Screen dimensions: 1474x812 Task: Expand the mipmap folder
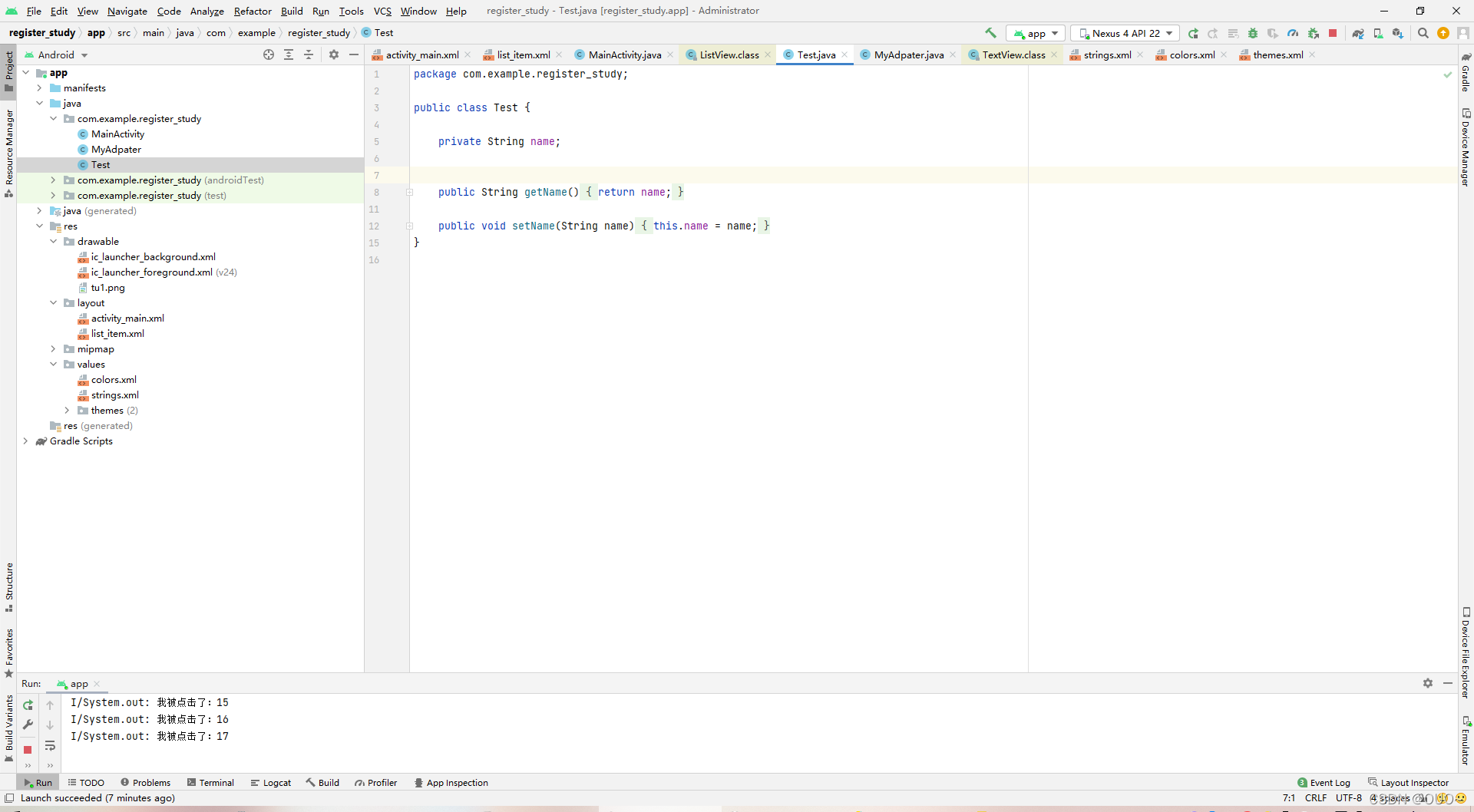pyautogui.click(x=54, y=349)
